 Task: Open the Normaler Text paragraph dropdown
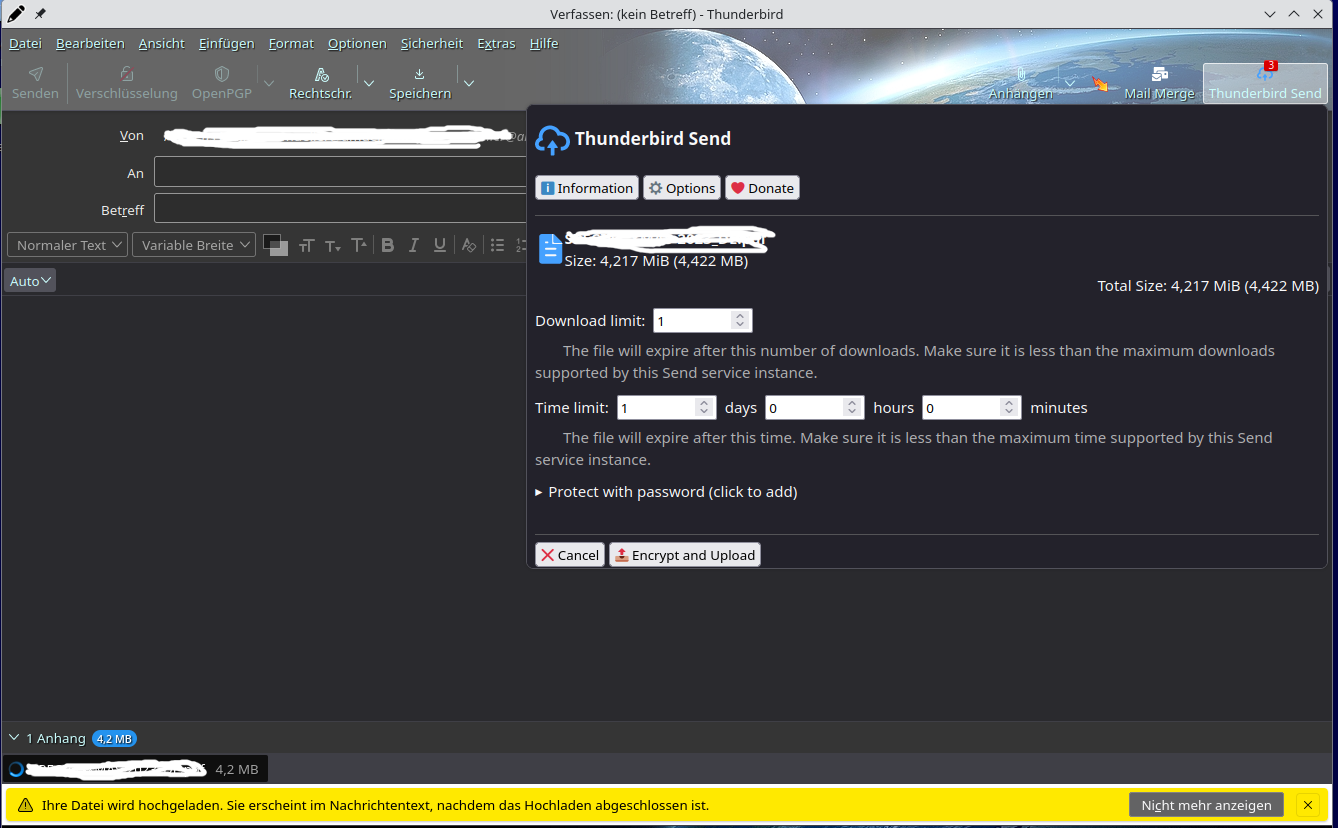pyautogui.click(x=67, y=245)
